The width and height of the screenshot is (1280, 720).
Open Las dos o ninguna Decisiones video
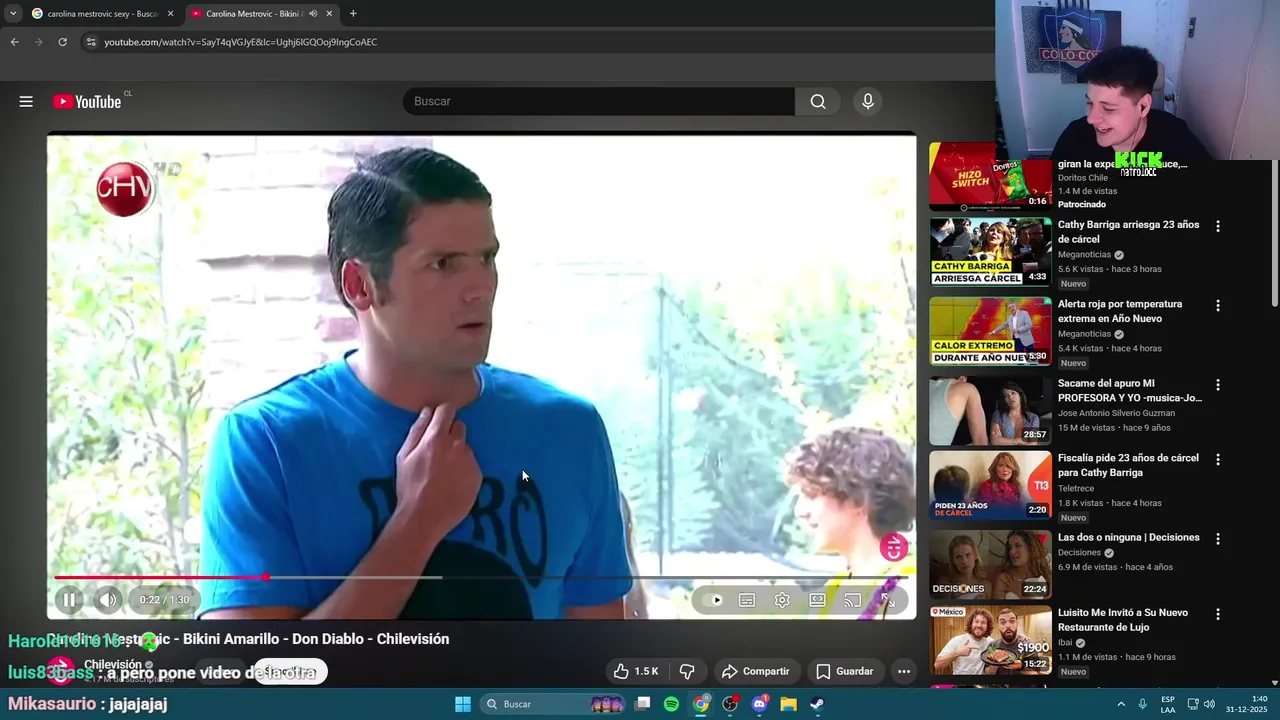(x=1129, y=537)
